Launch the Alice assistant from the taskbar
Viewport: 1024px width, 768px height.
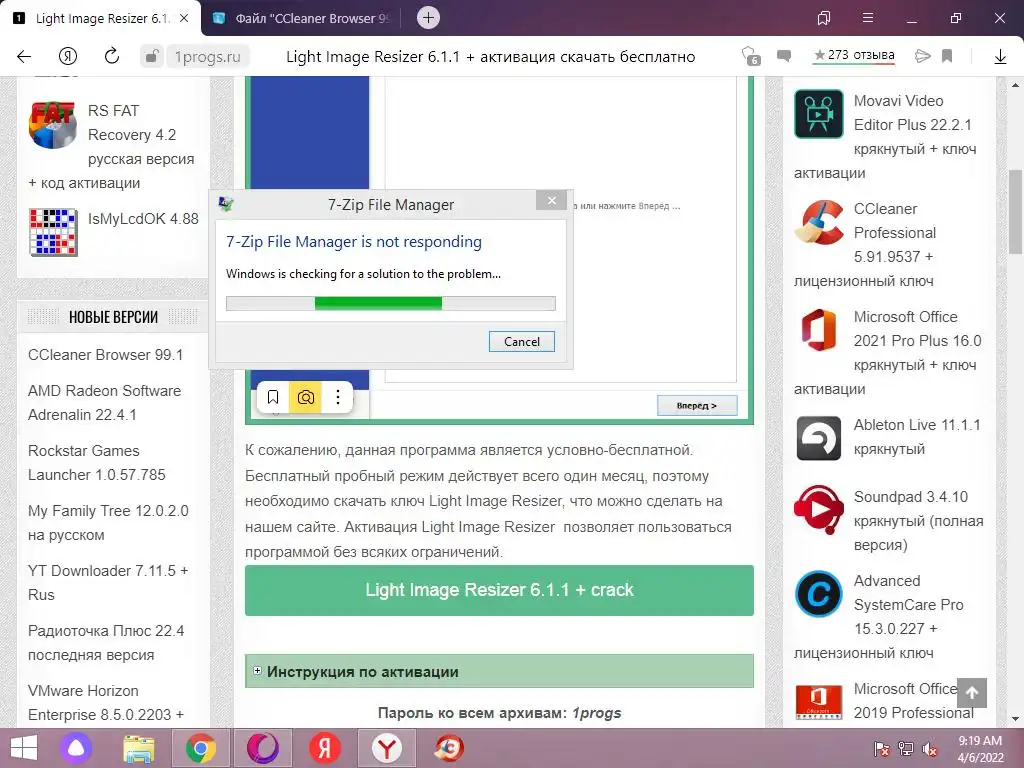pyautogui.click(x=76, y=748)
